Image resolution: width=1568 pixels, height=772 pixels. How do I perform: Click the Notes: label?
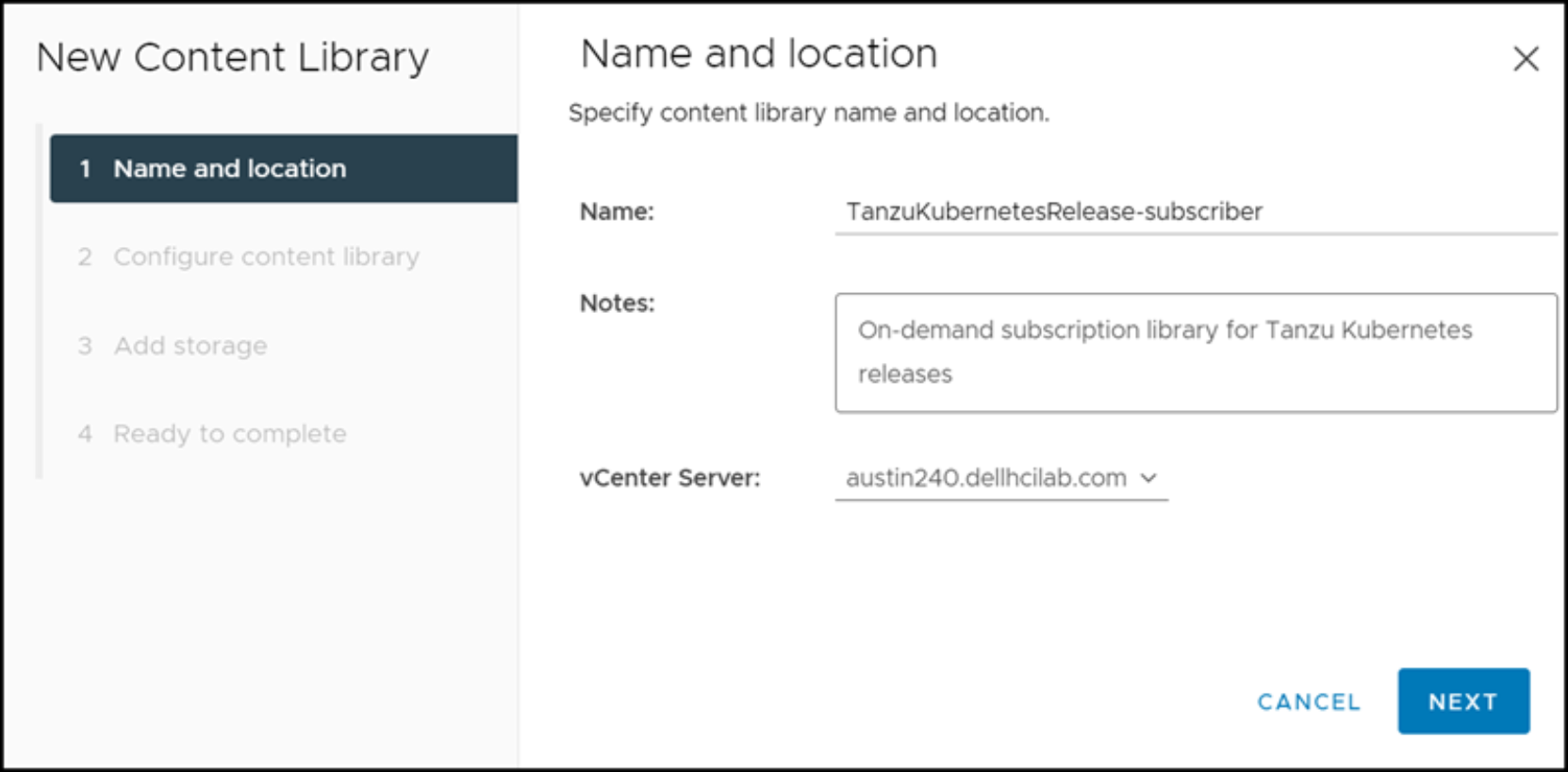617,304
